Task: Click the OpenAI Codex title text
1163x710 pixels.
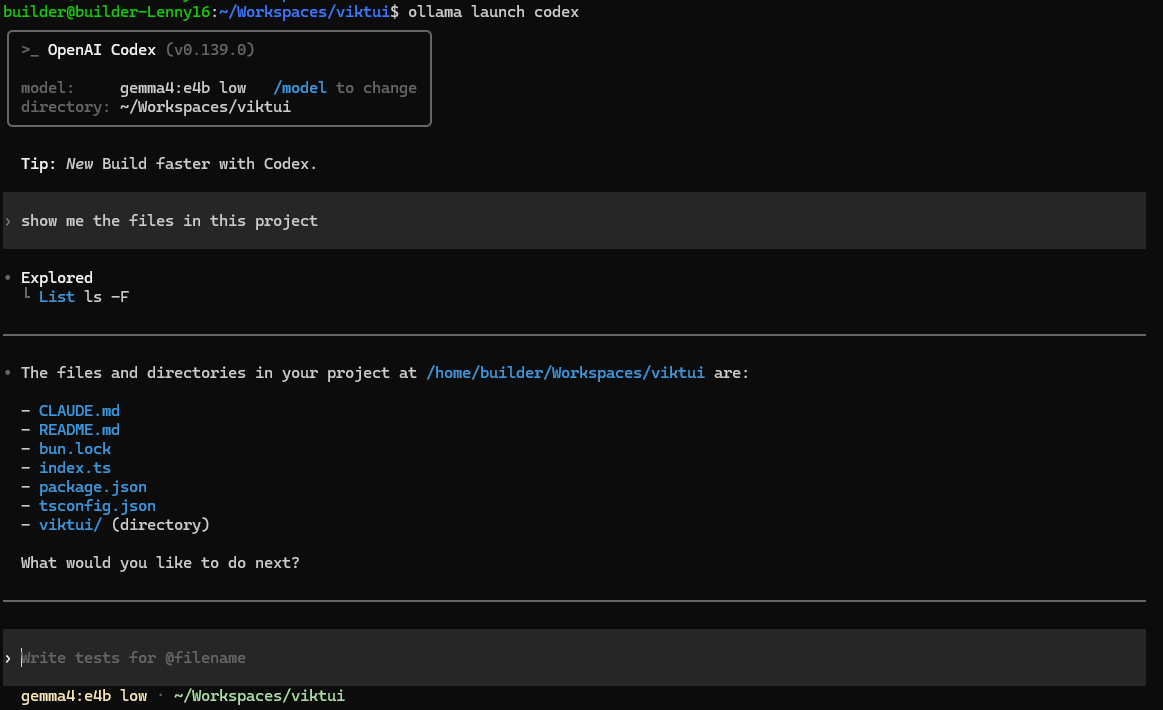Action: click(102, 50)
